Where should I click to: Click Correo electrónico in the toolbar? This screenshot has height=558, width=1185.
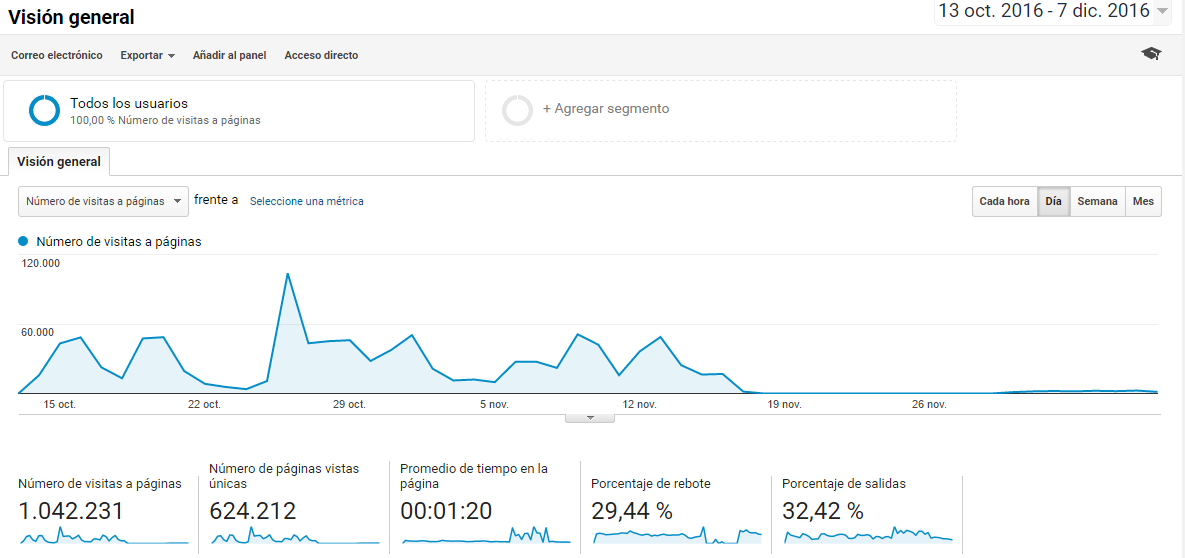coord(57,55)
